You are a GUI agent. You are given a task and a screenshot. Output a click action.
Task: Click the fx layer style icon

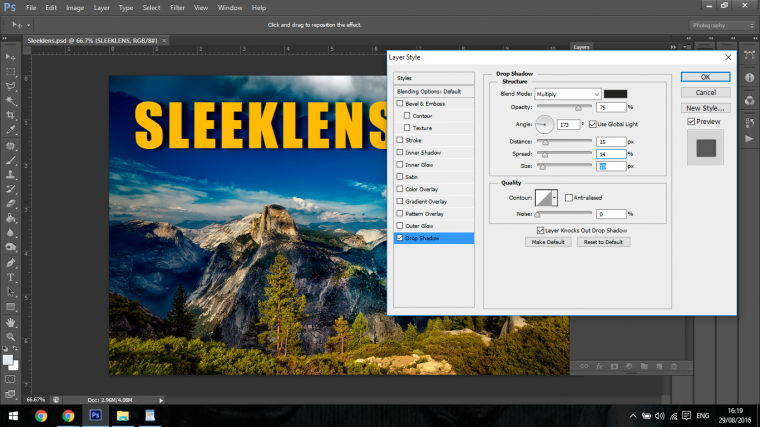tap(599, 366)
